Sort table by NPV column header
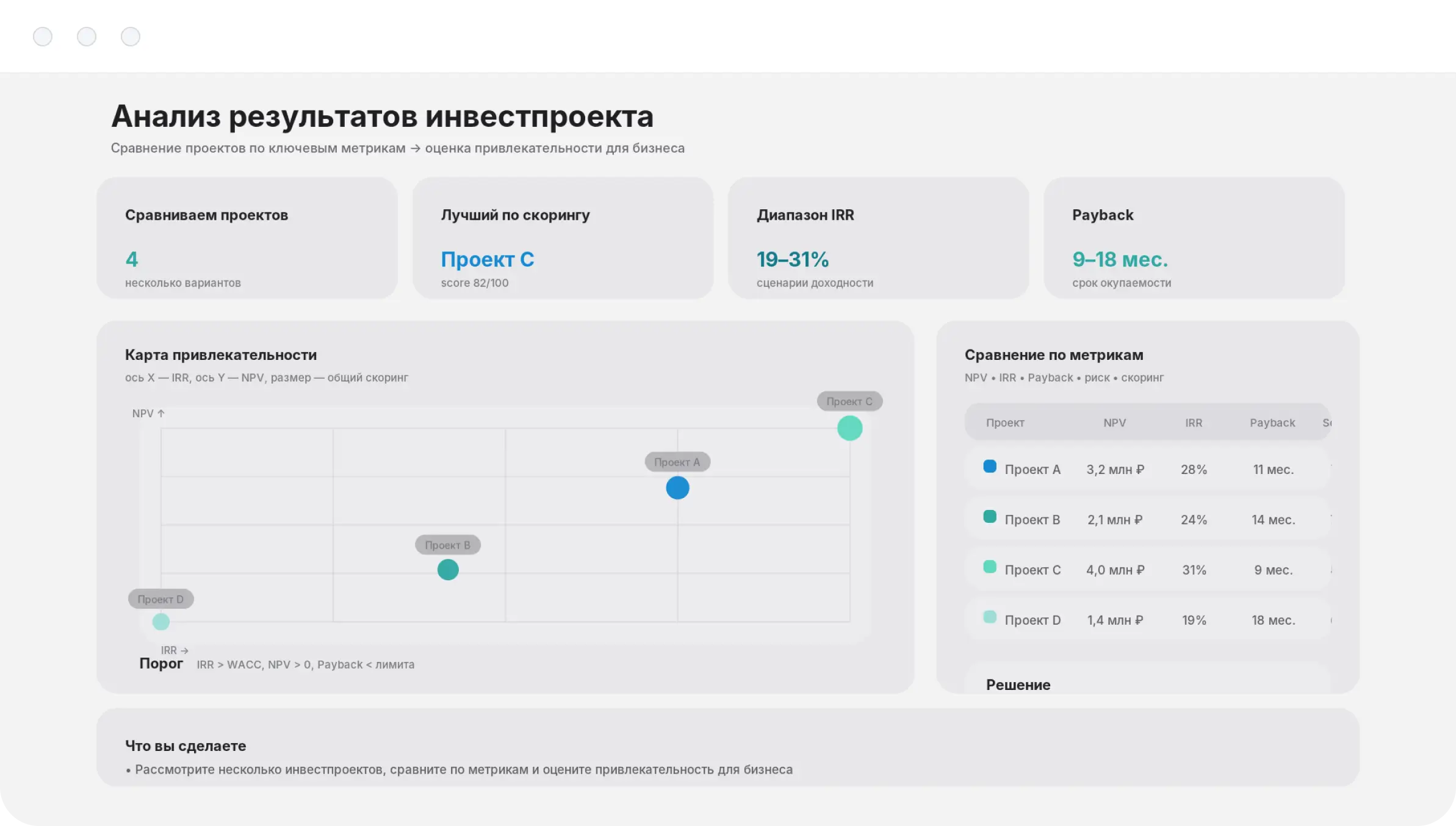 [1114, 423]
